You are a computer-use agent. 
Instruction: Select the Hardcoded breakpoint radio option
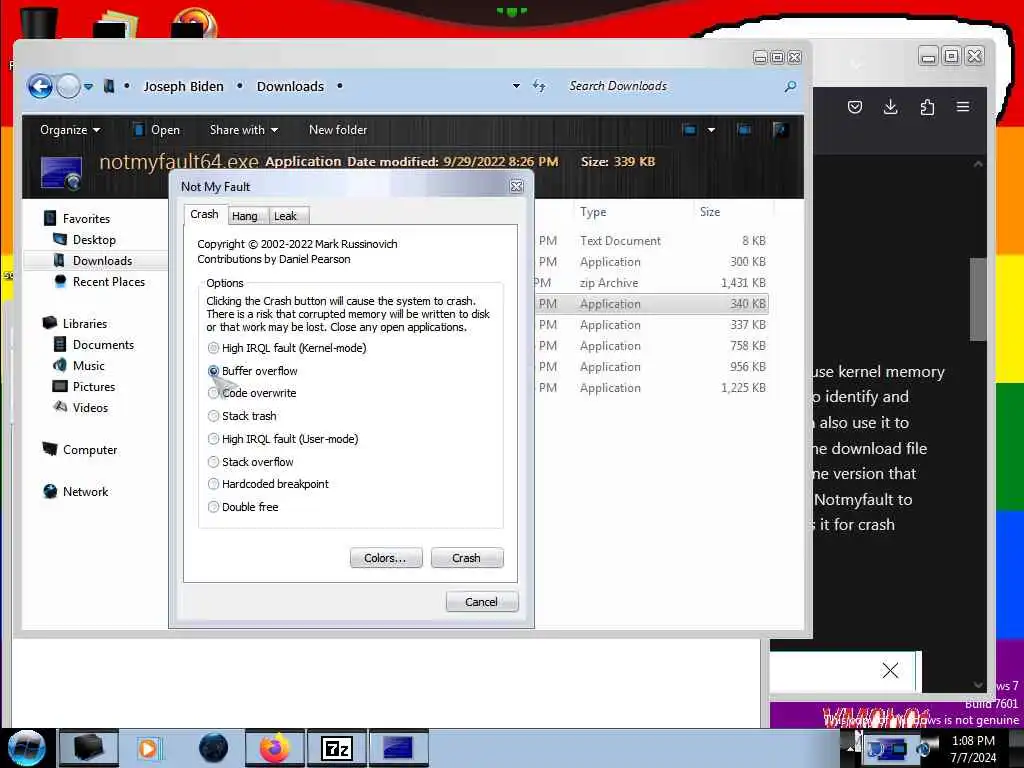(213, 484)
